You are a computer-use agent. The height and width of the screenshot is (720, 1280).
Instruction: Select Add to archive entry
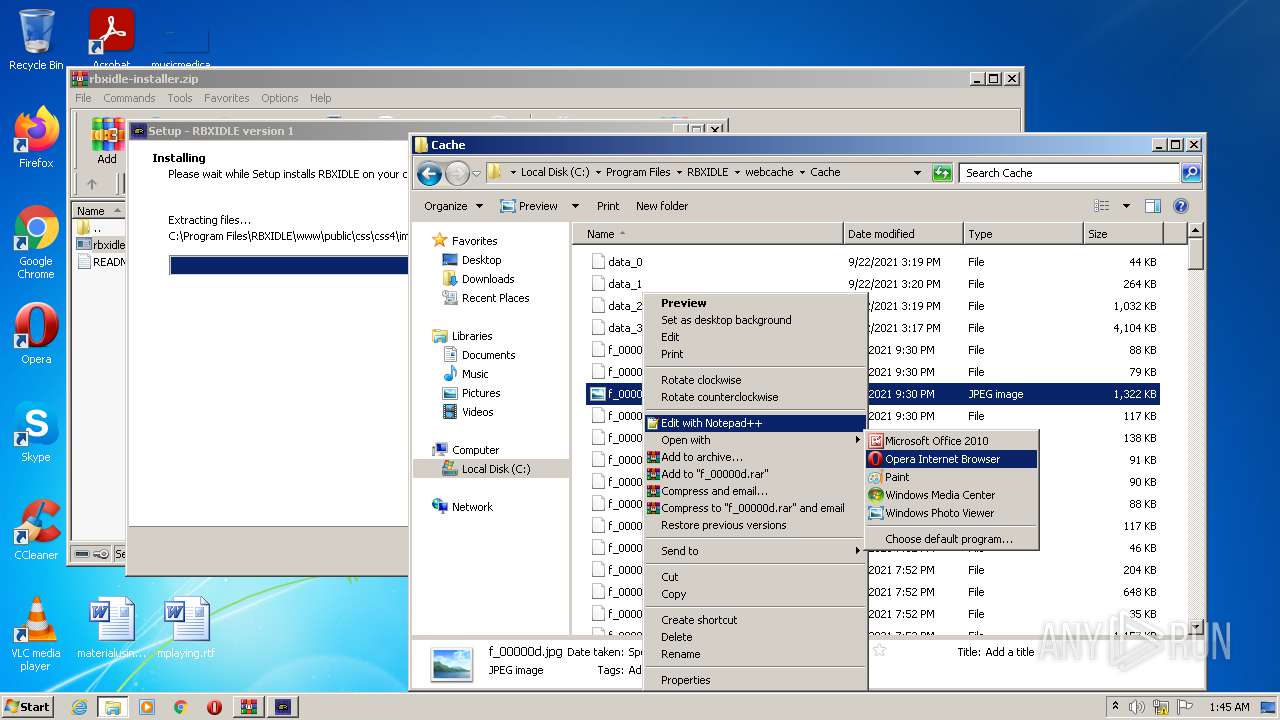click(755, 457)
